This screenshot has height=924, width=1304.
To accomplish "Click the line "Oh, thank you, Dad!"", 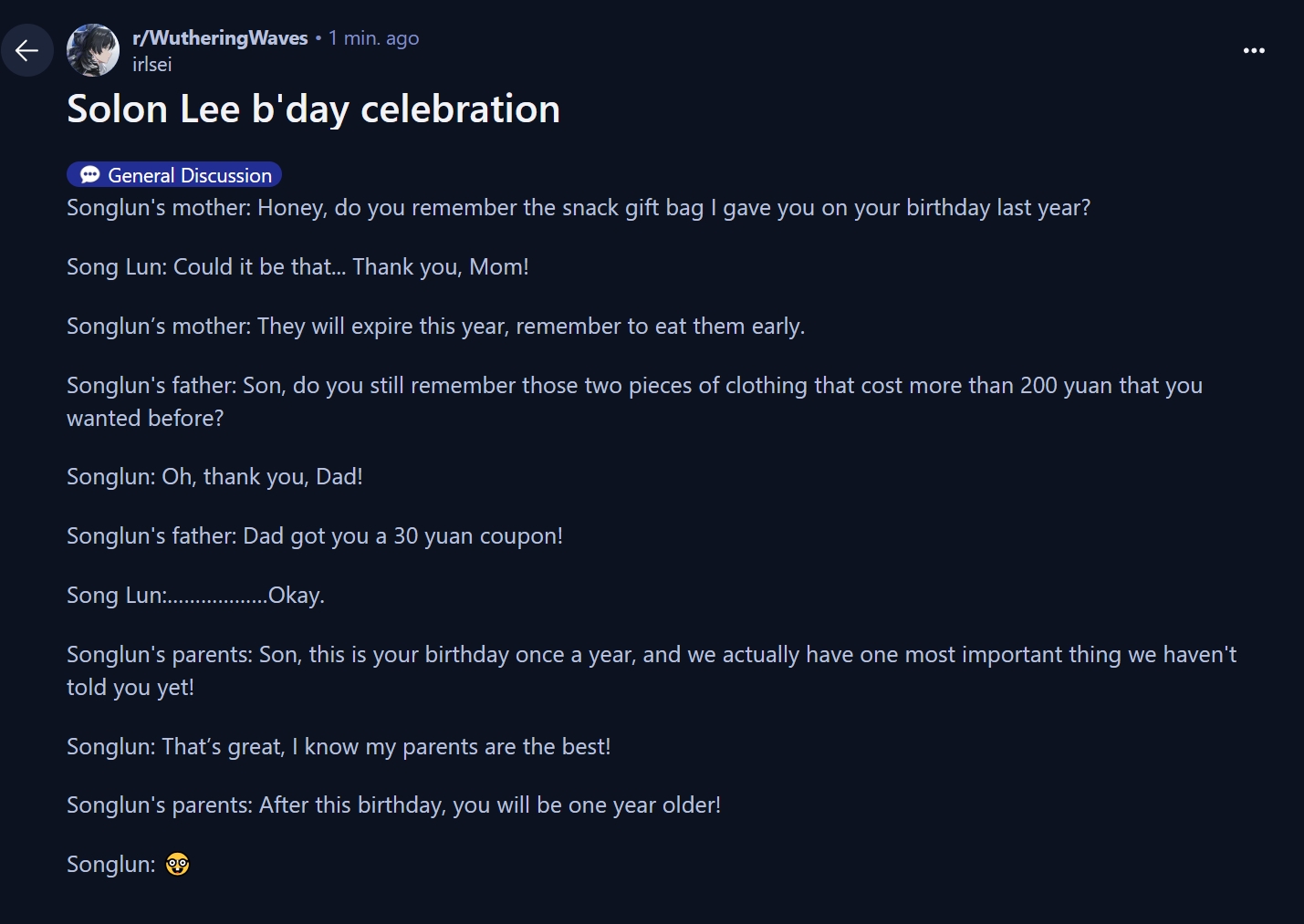I will 214,477.
